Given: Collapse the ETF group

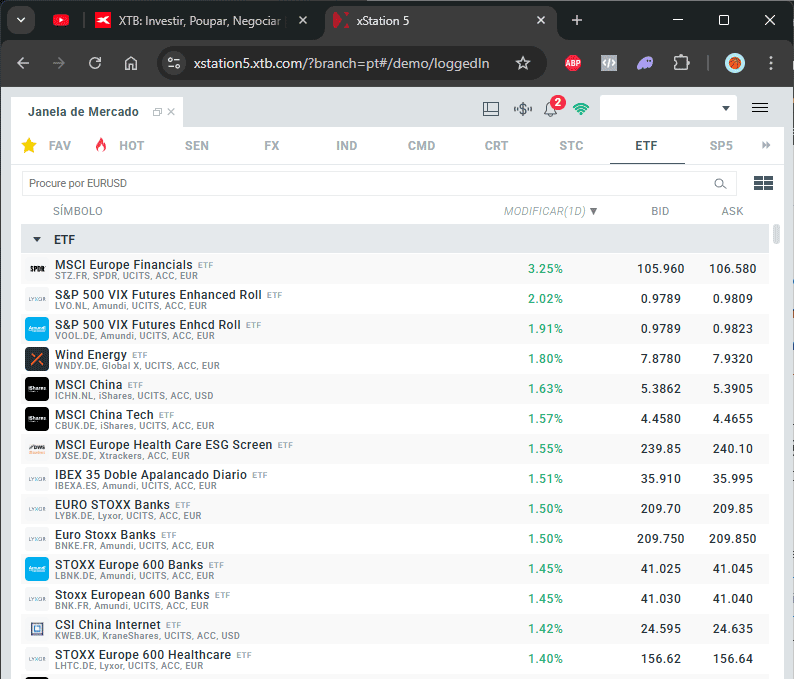Looking at the screenshot, I should (37, 239).
